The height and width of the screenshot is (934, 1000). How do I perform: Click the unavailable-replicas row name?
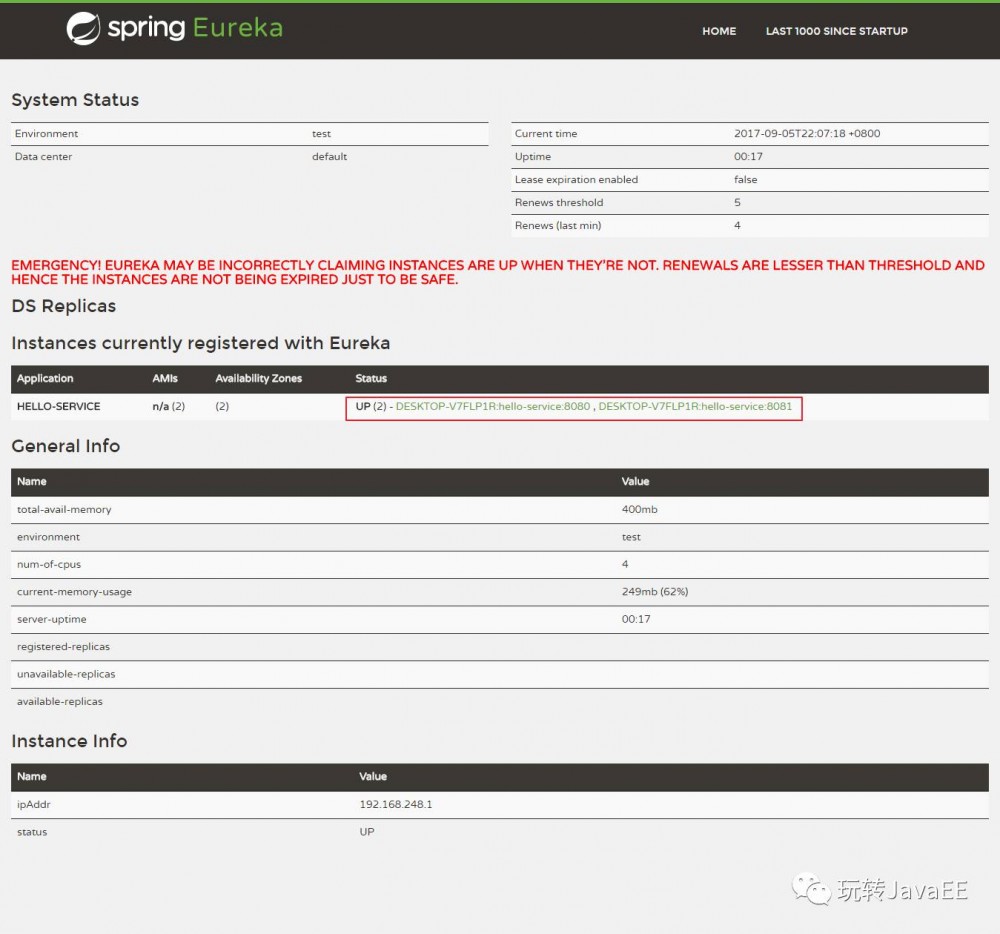click(66, 674)
